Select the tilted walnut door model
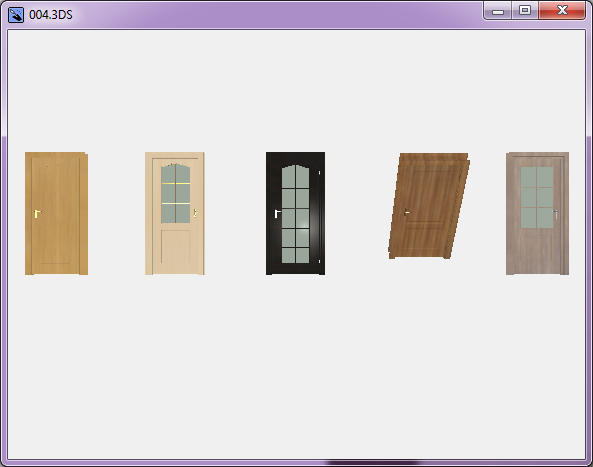 click(429, 206)
